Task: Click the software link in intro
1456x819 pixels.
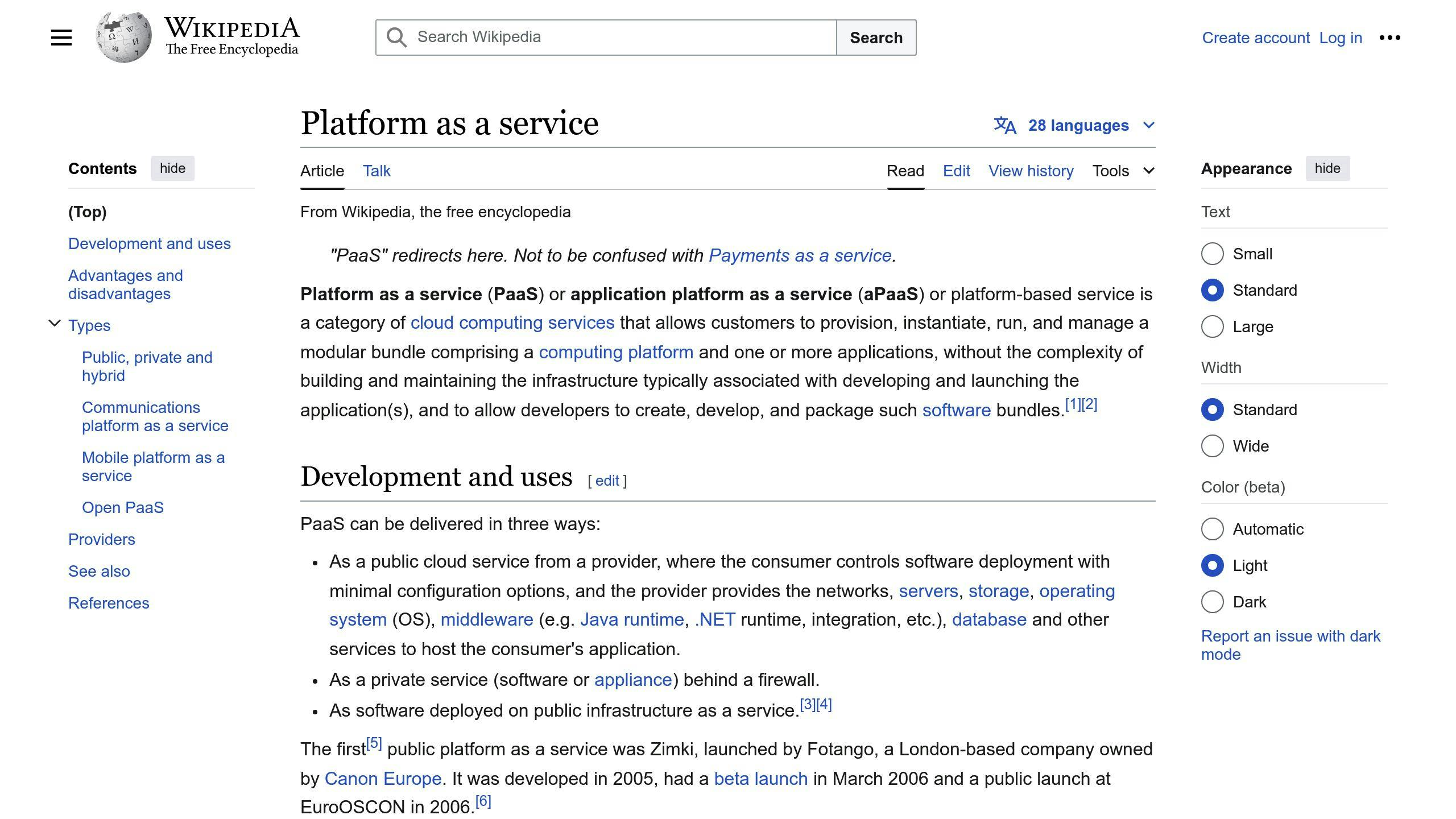Action: (957, 410)
